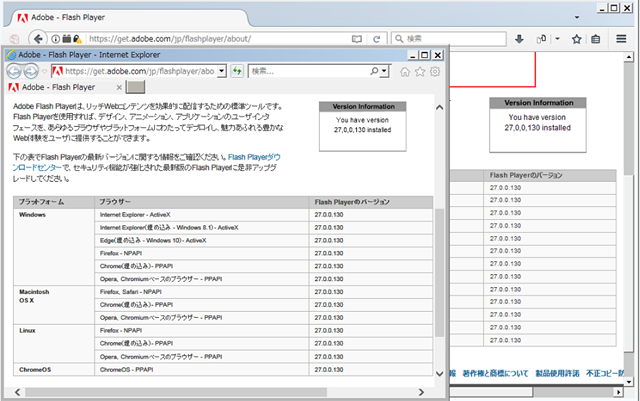Open the Firefox hamburger menu
Image resolution: width=640 pixels, height=401 pixels.
pyautogui.click(x=621, y=39)
